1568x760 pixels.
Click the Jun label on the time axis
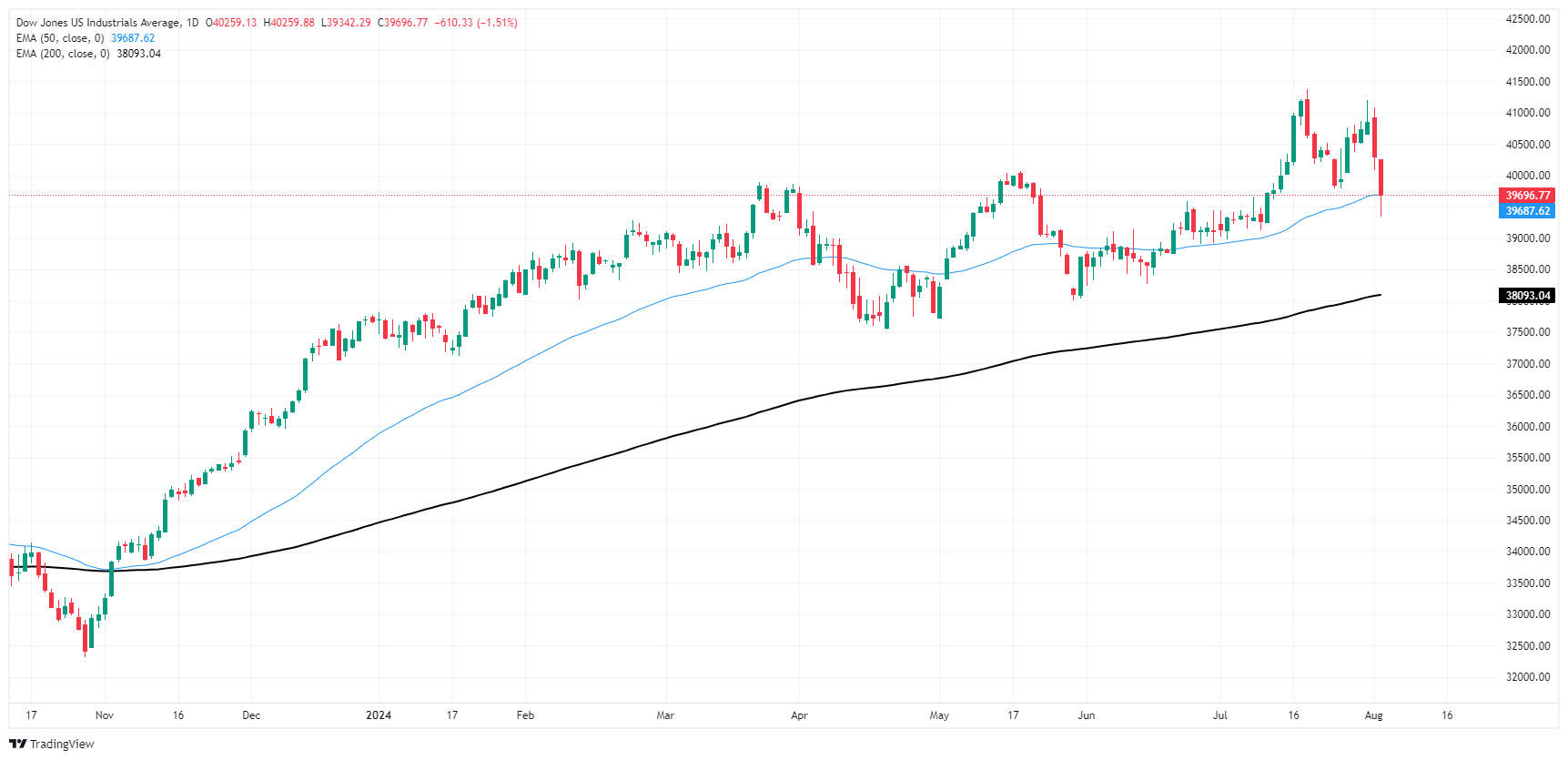1087,715
